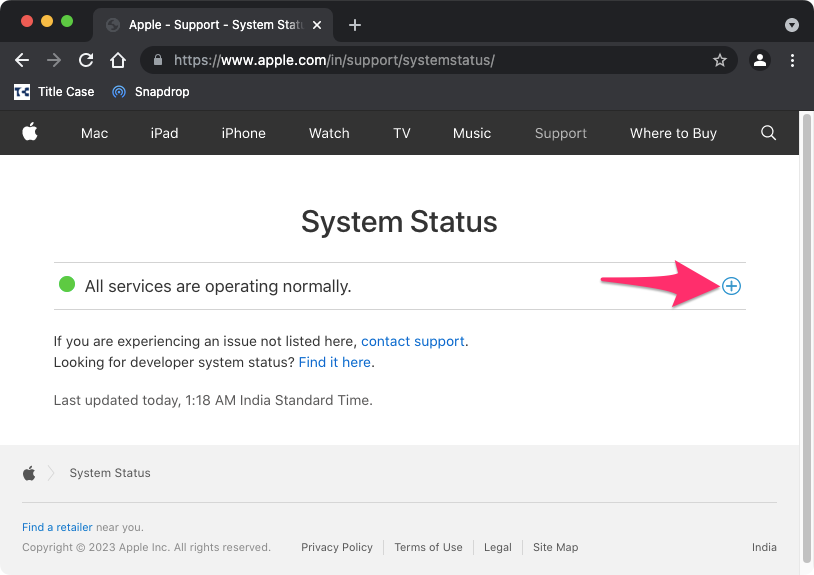
Task: Click the 'Last updated today' timestamp text
Action: coord(213,401)
